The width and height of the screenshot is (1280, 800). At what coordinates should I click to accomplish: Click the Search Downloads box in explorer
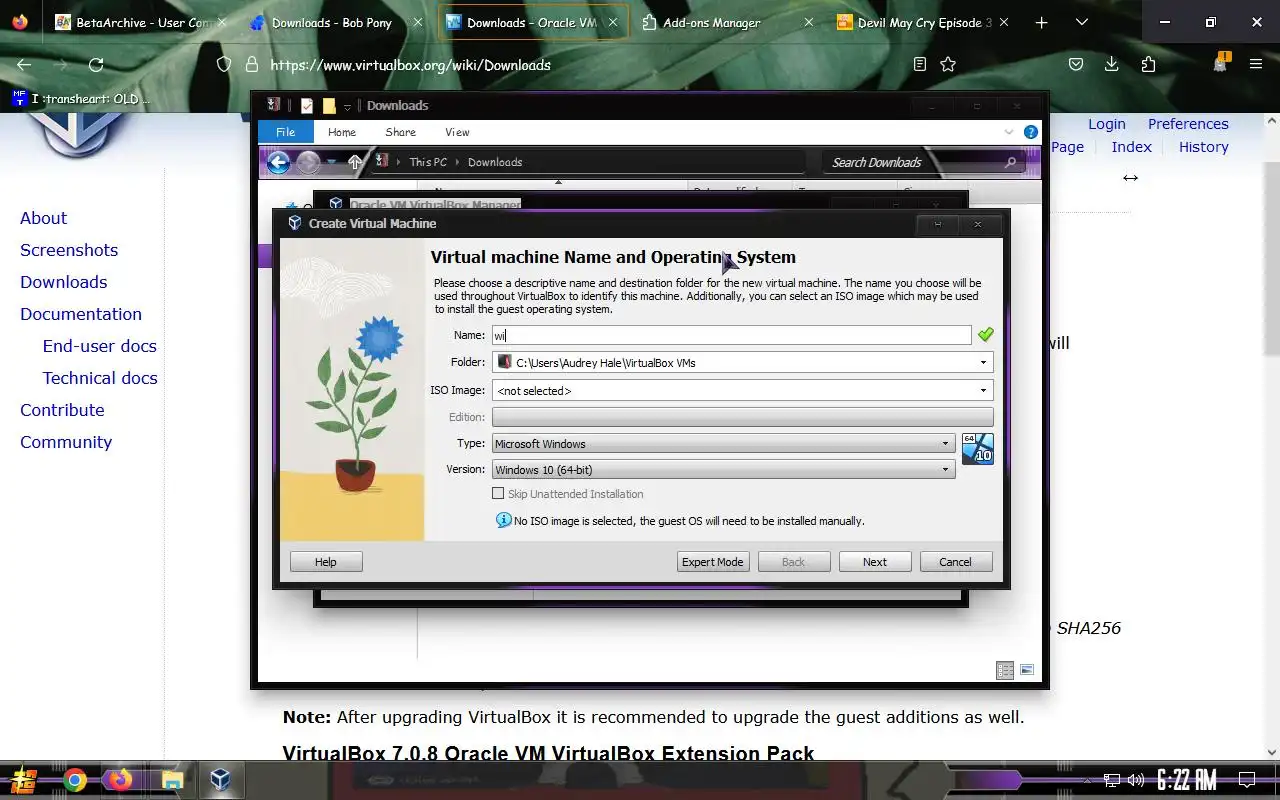(924, 162)
